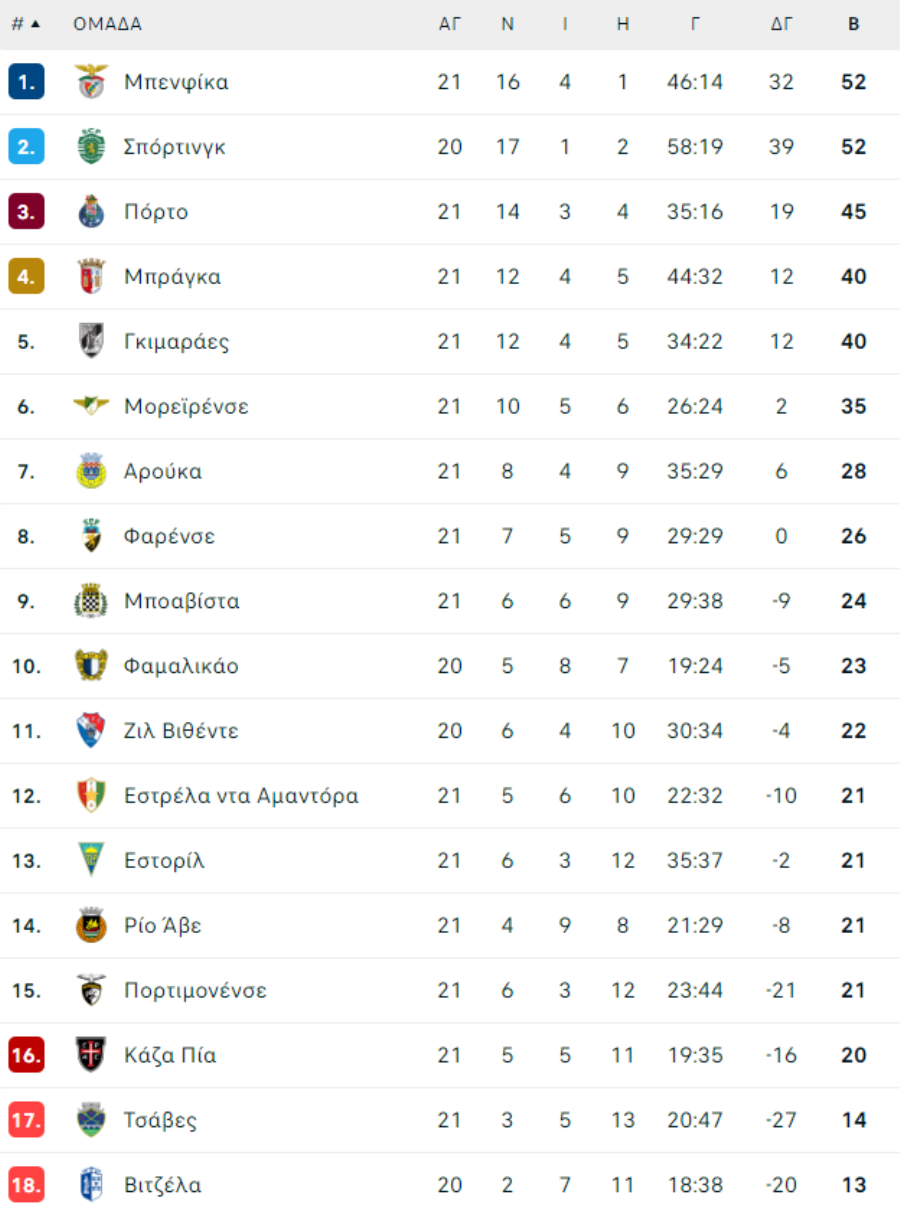
Task: Click the Ρίο Άβε team crest
Action: coord(91,926)
